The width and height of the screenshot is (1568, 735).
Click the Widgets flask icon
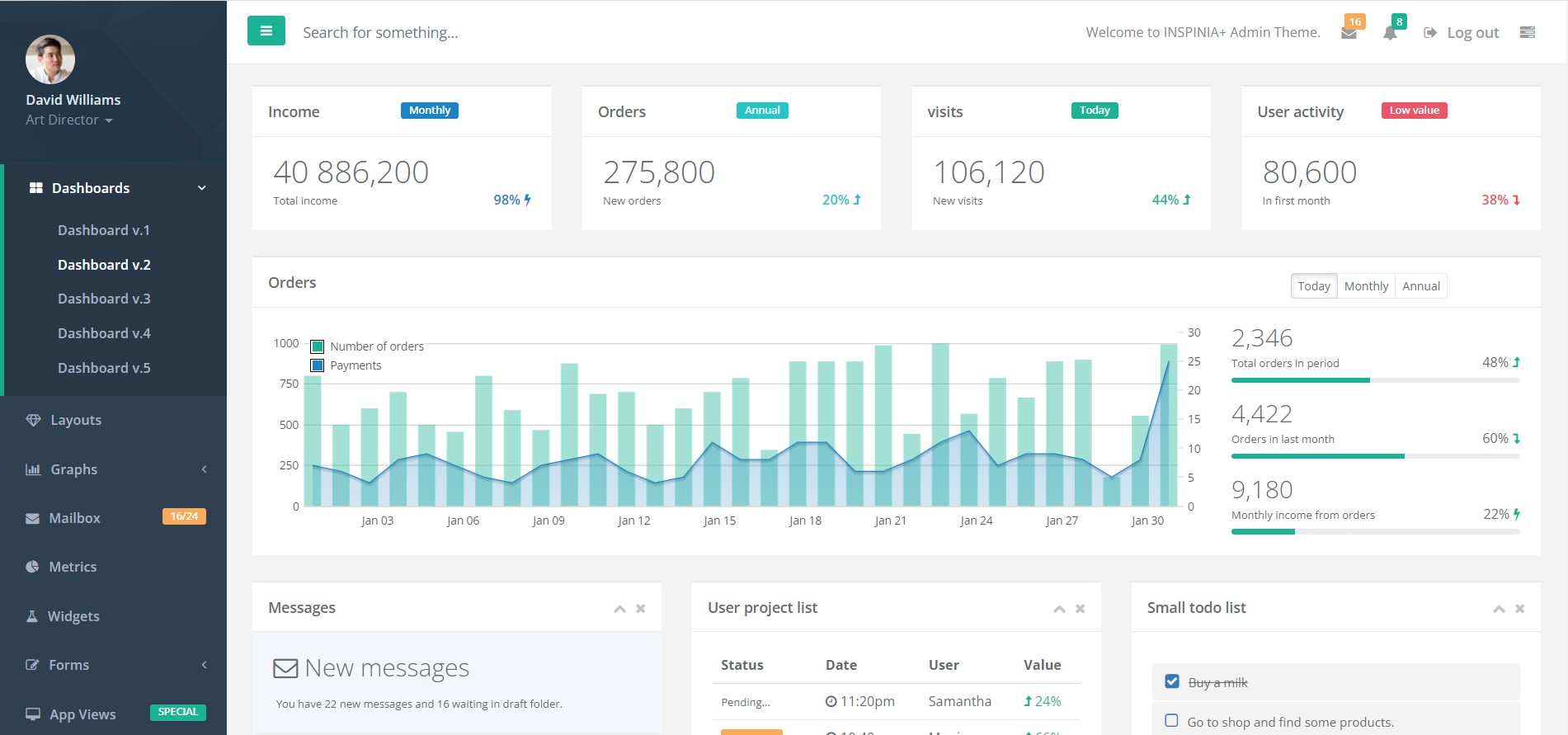32,616
